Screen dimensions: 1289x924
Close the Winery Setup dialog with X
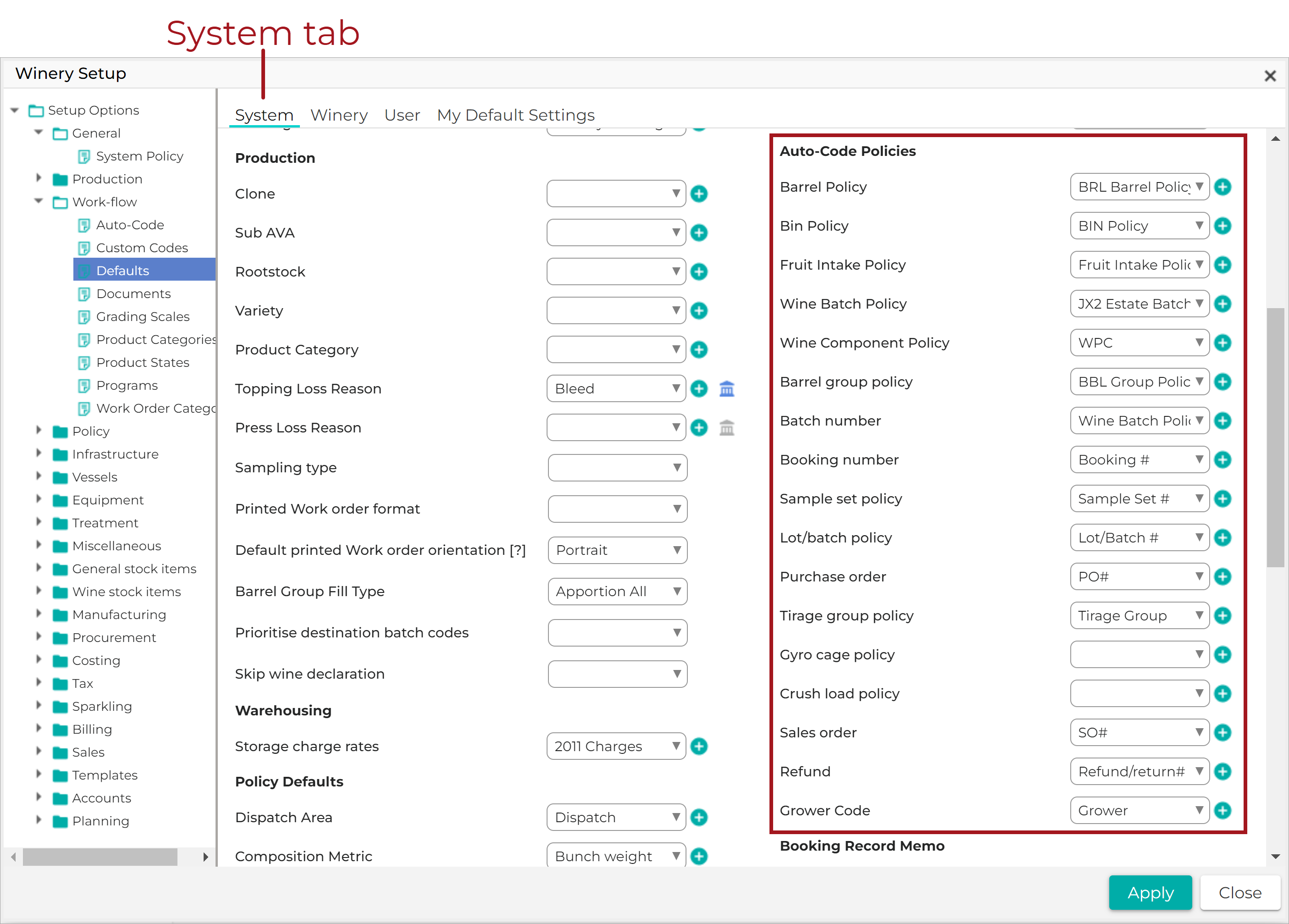pyautogui.click(x=1270, y=76)
